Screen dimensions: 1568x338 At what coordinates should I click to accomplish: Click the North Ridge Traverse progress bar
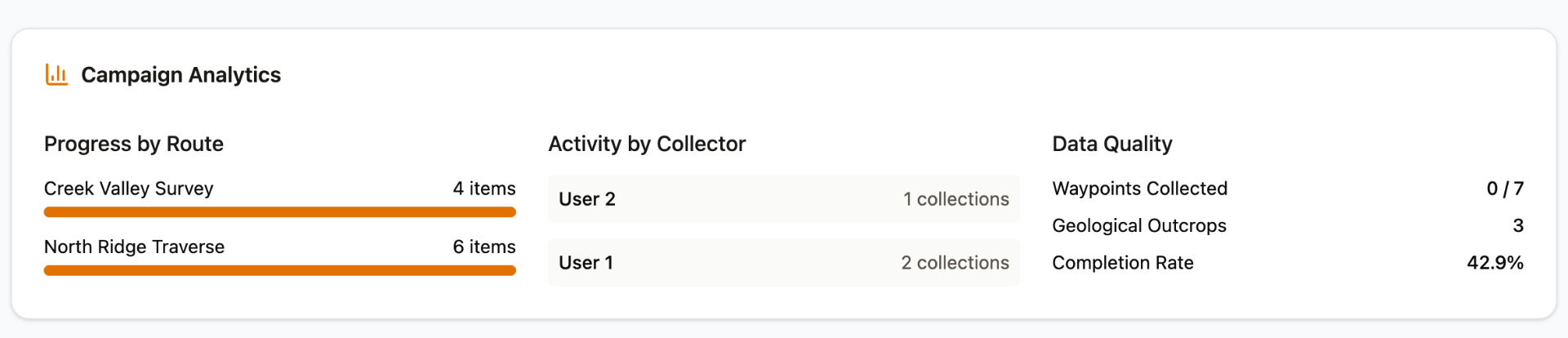(279, 271)
